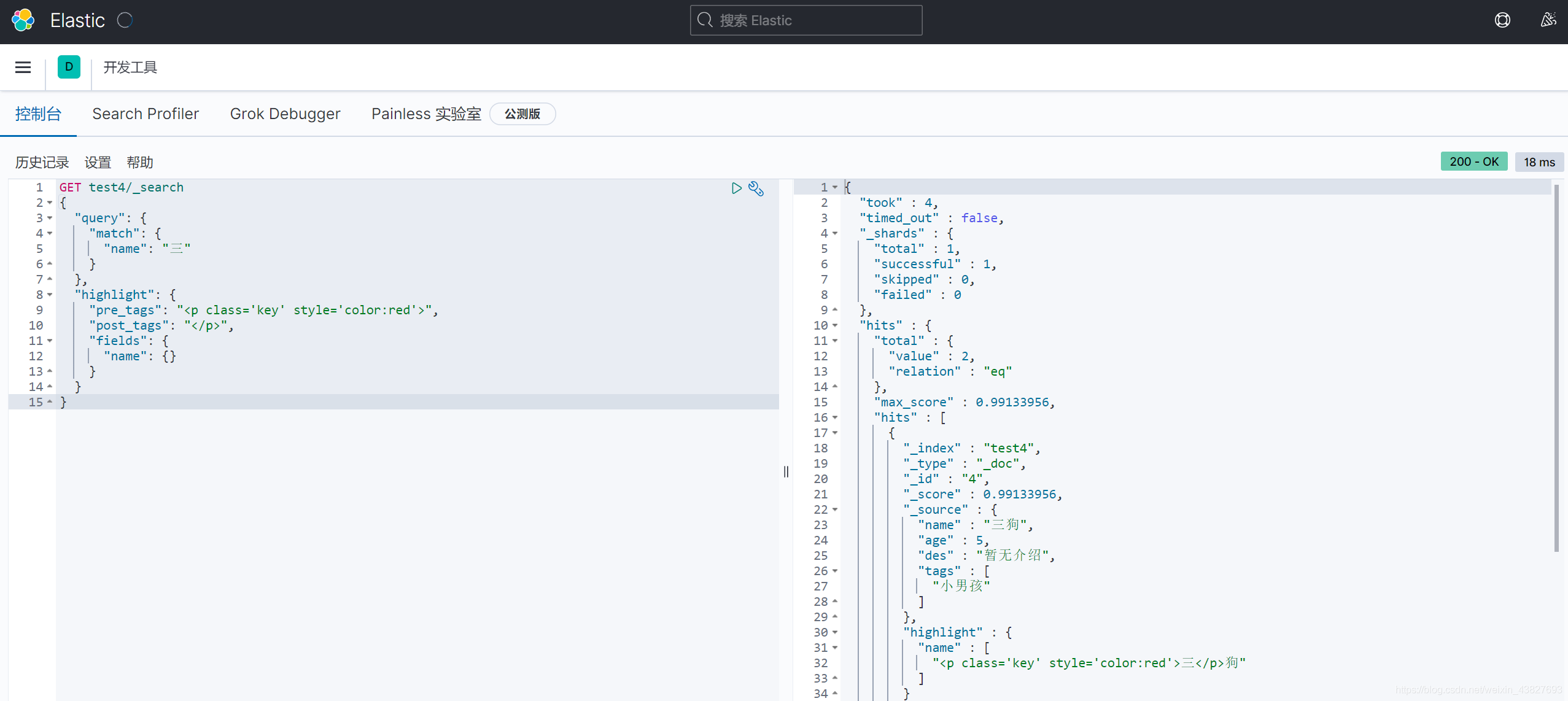The width and height of the screenshot is (1568, 701).
Task: Click the "name" : "三狗" response line
Action: [x=975, y=525]
